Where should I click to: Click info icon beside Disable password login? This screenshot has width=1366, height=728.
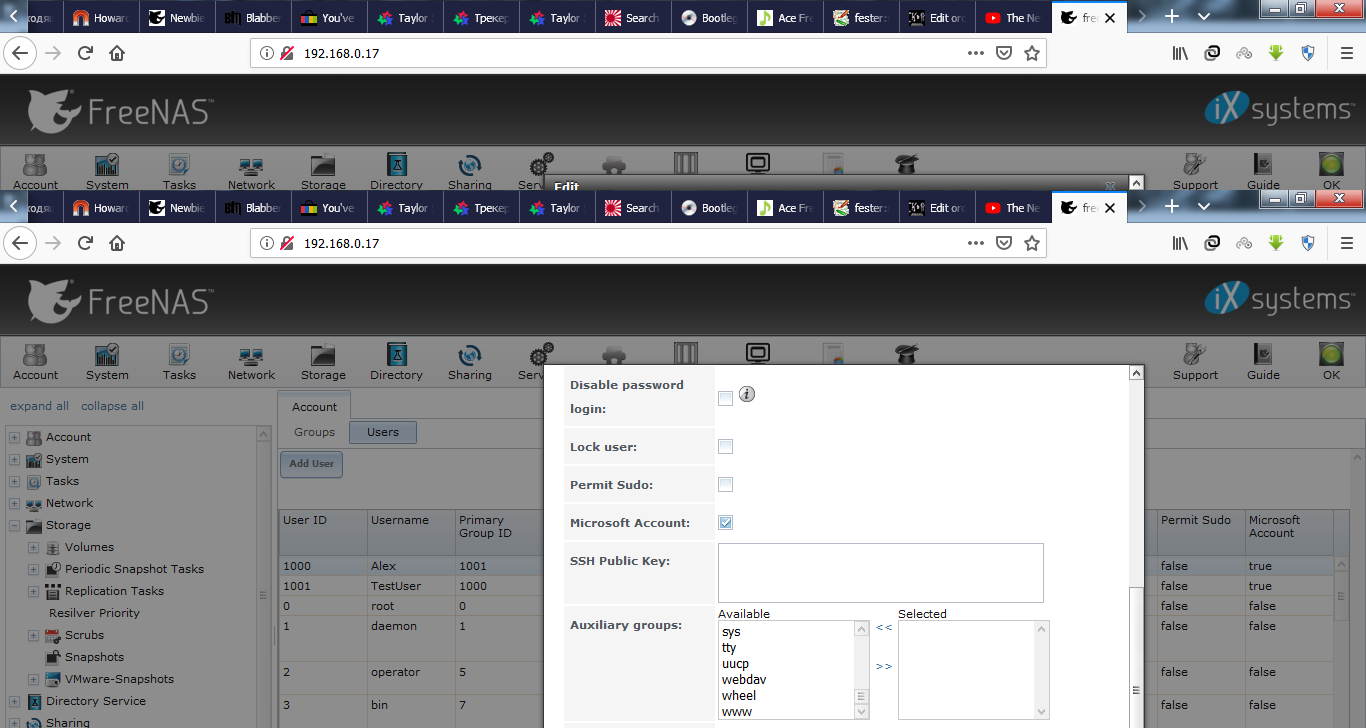[x=747, y=394]
